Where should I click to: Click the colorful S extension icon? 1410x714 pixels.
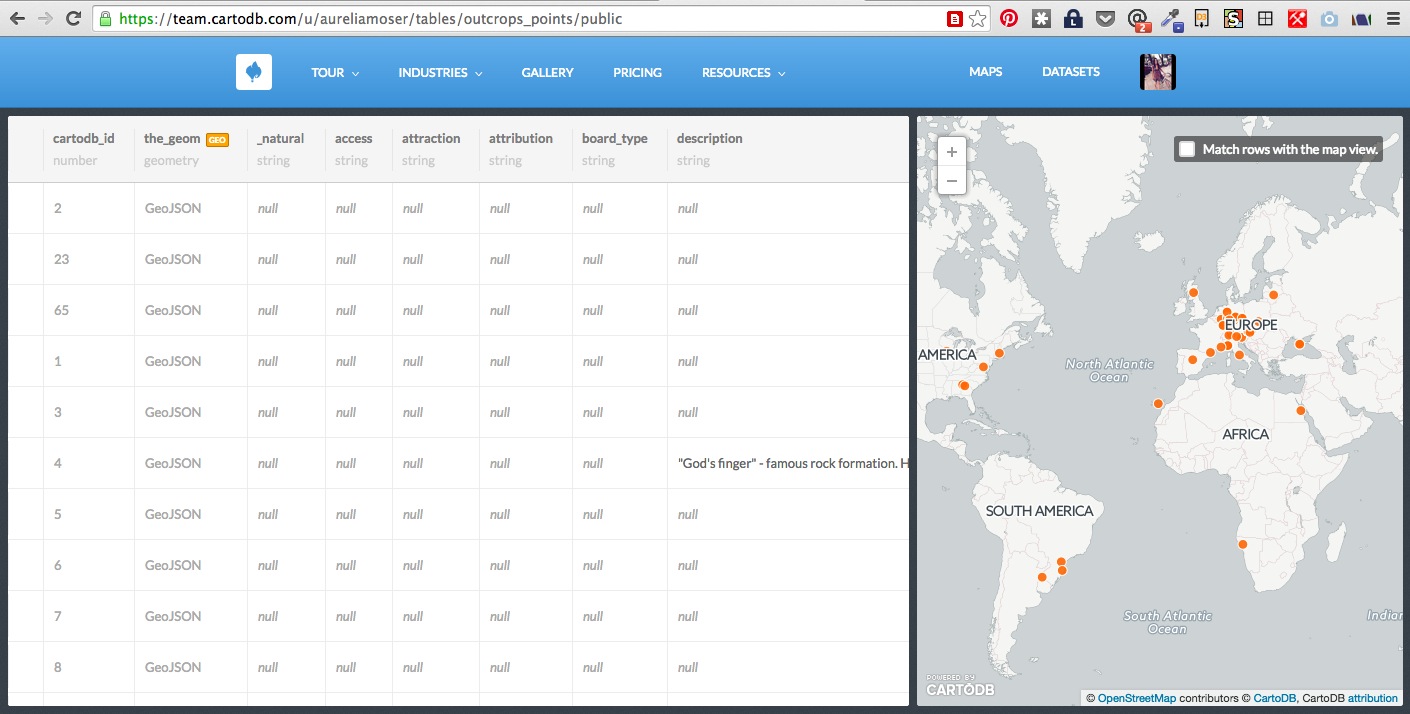point(1233,18)
